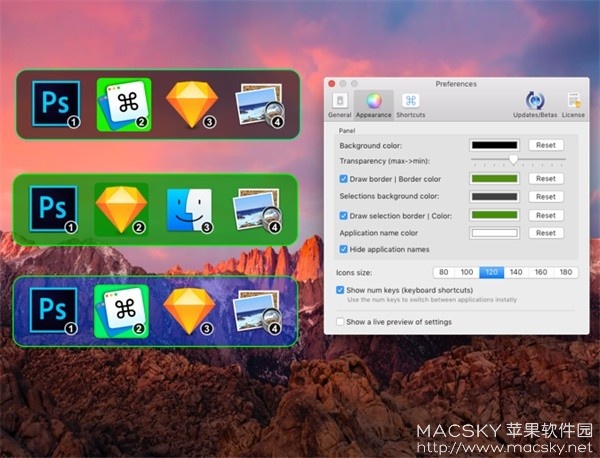Close the Preferences window
This screenshot has height=458, width=600.
pos(332,83)
